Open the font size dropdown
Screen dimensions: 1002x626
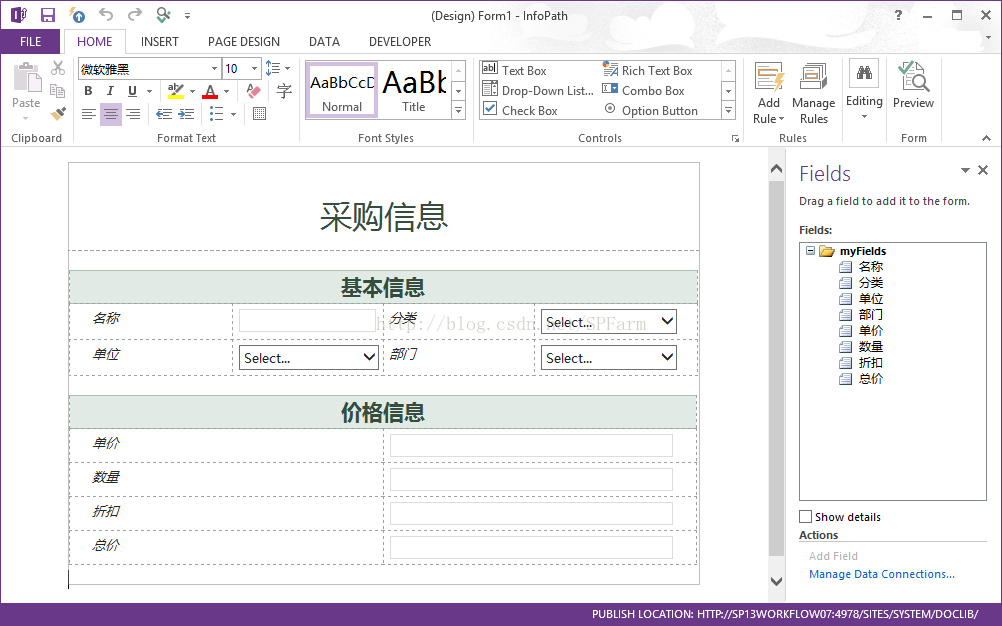tap(254, 68)
